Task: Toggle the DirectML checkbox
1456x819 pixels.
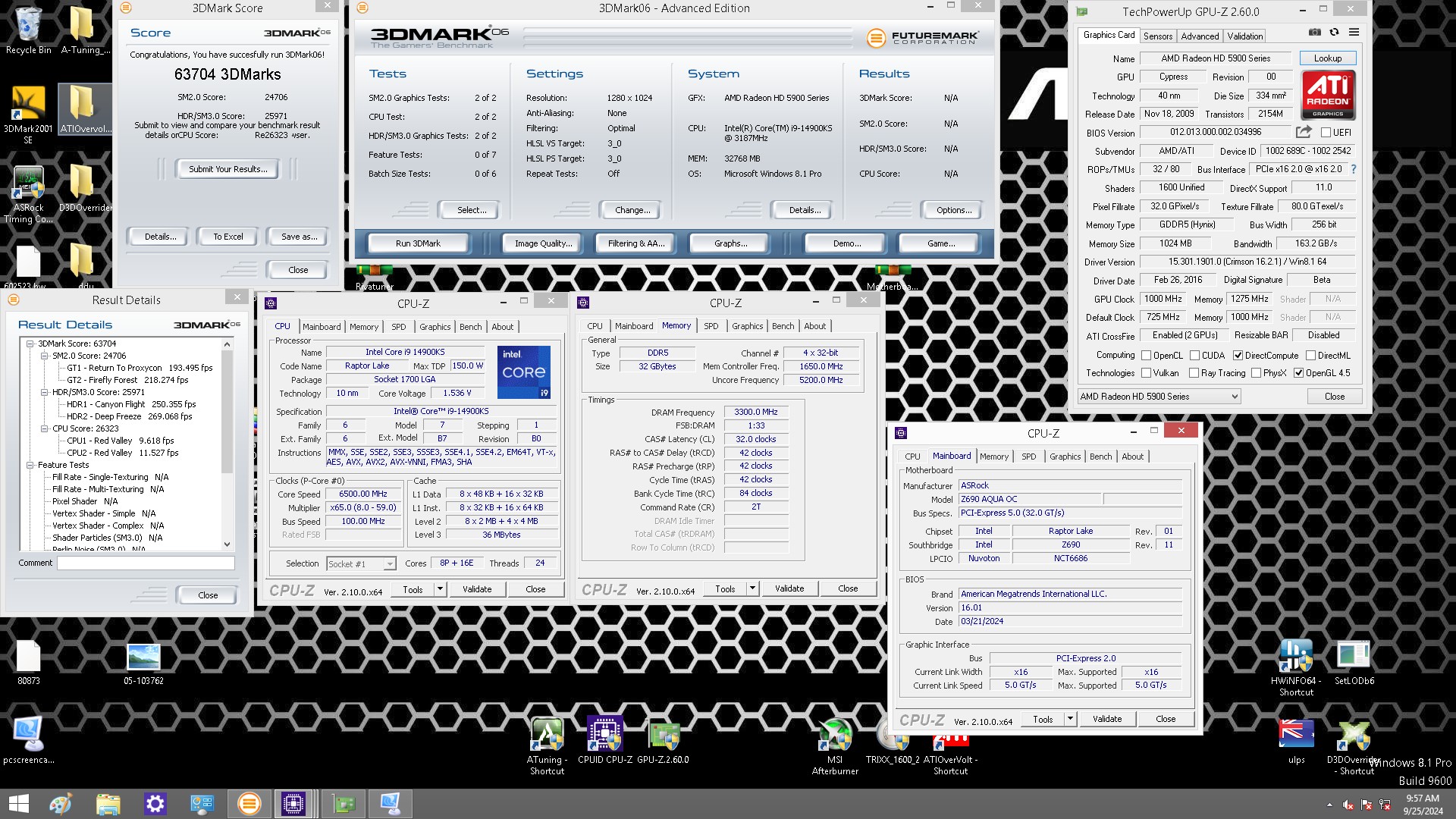Action: point(1310,355)
